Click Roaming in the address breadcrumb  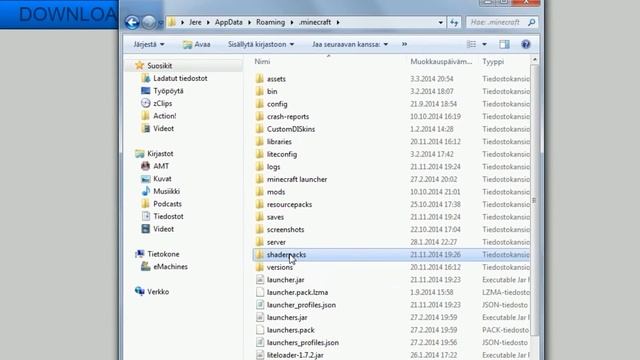[270, 22]
